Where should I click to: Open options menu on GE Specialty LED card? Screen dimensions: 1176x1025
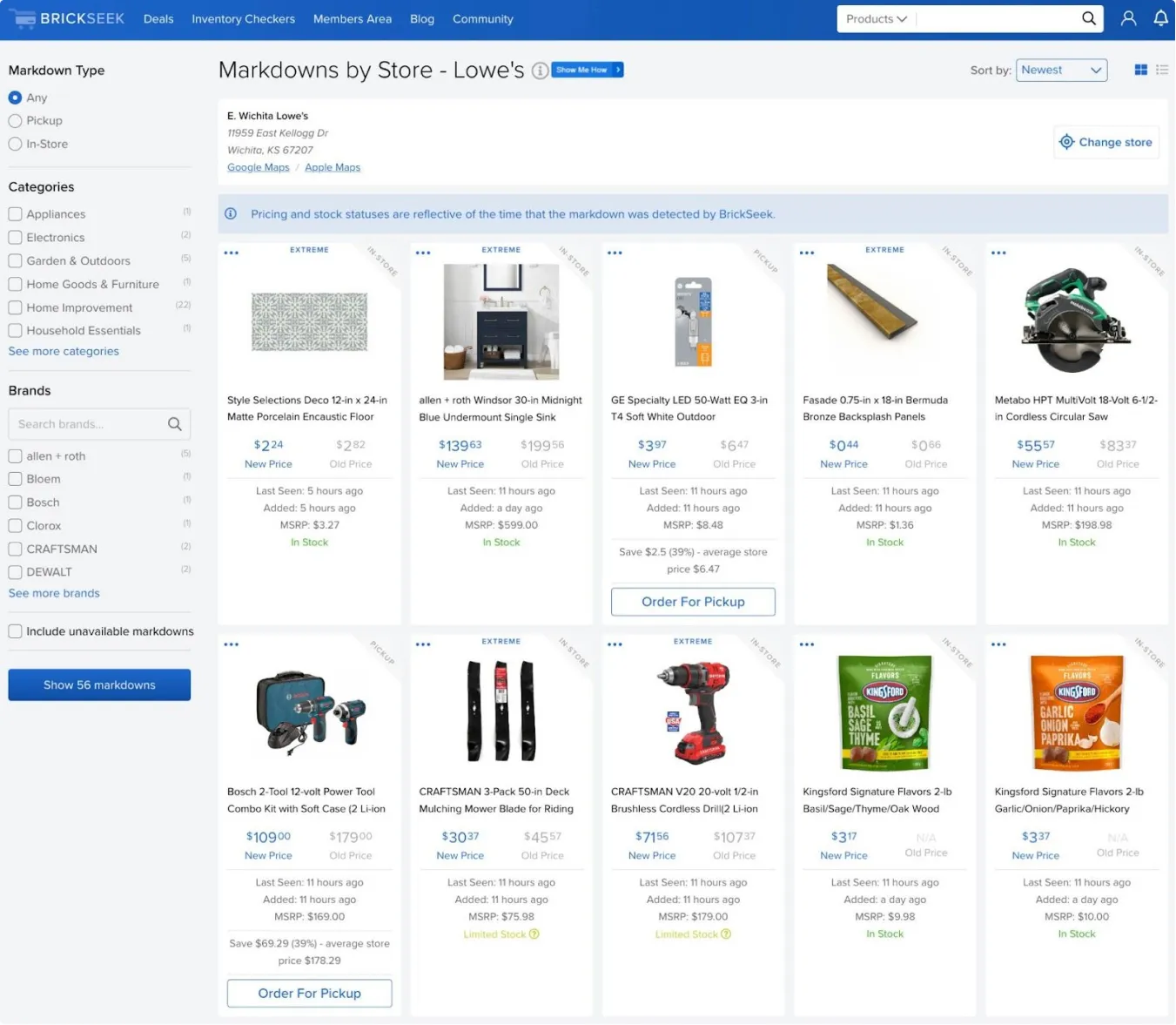click(x=615, y=253)
